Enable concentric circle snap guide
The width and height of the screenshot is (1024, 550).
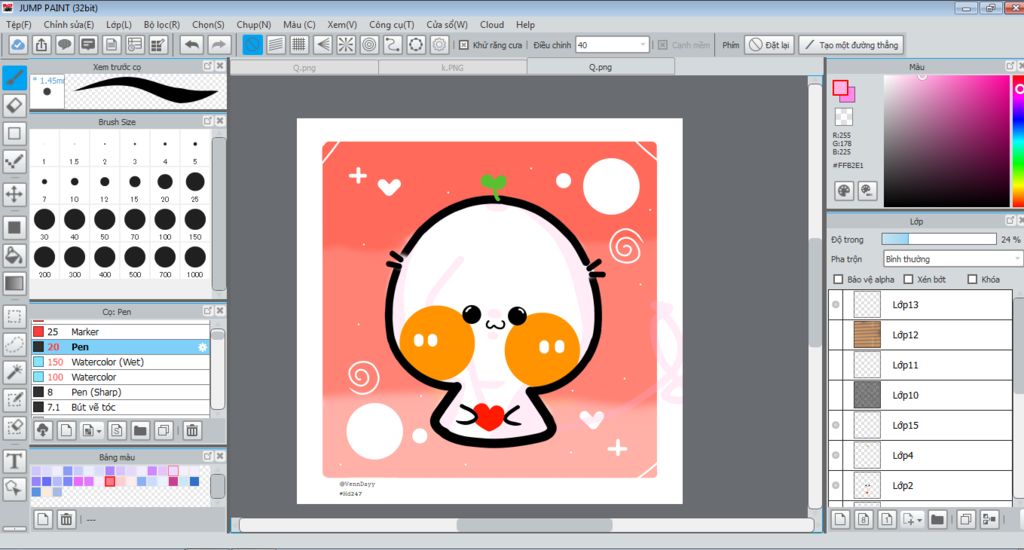tap(369, 45)
